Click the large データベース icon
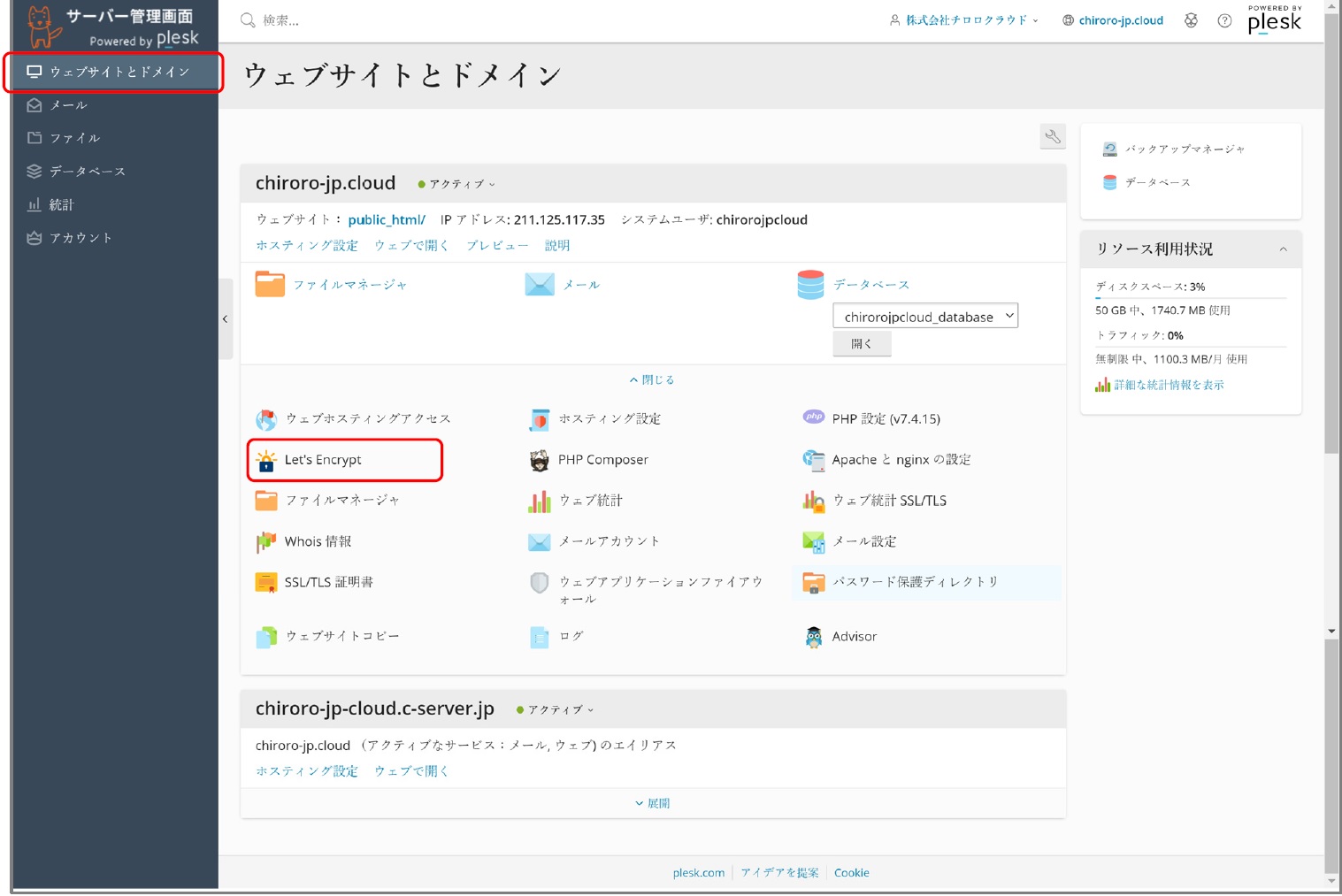The width and height of the screenshot is (1342, 896). point(810,285)
